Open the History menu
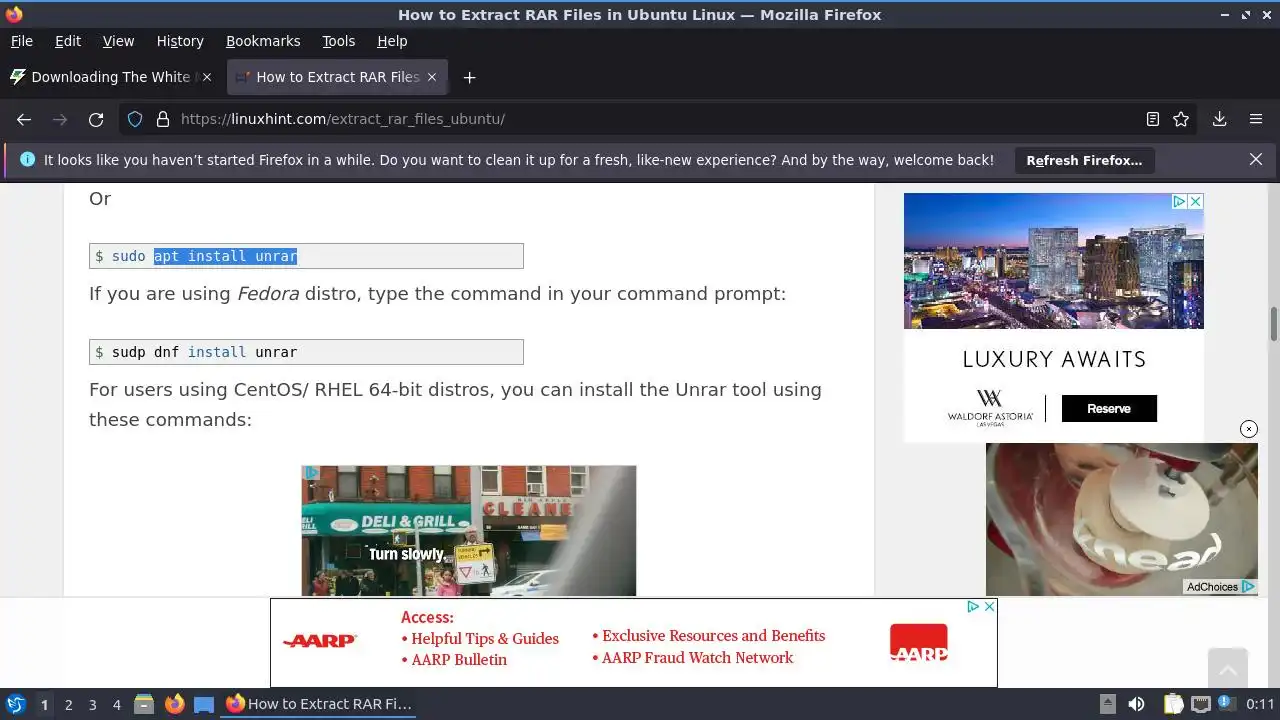1280x720 pixels. click(180, 41)
